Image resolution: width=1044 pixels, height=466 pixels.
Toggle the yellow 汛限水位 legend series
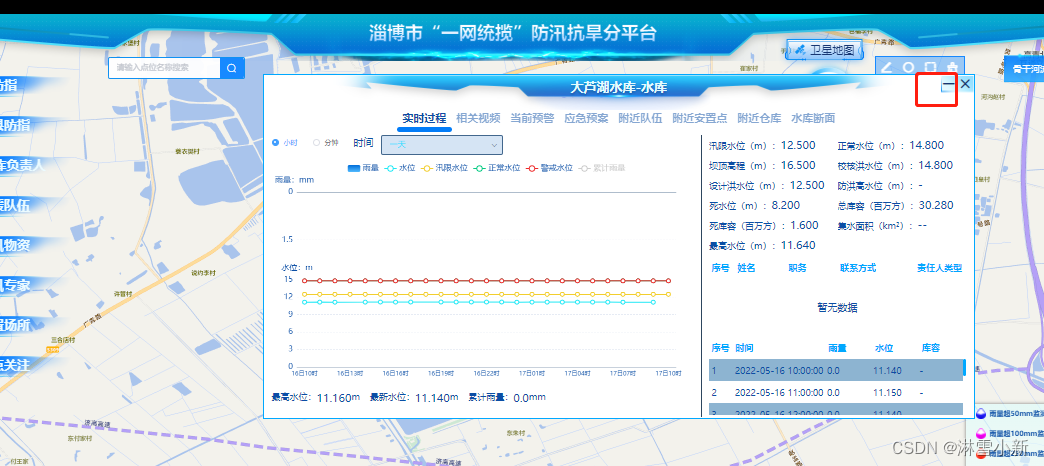click(445, 168)
